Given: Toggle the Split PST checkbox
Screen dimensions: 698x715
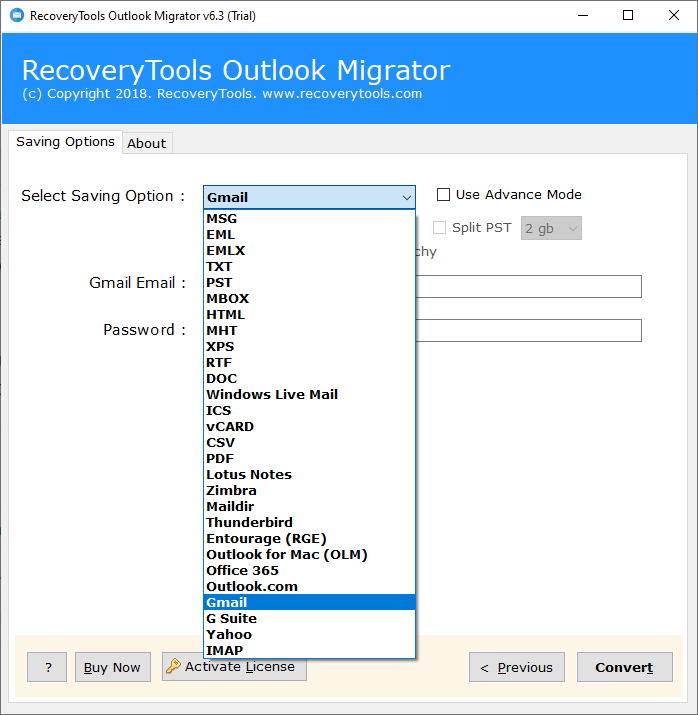Looking at the screenshot, I should tap(439, 228).
